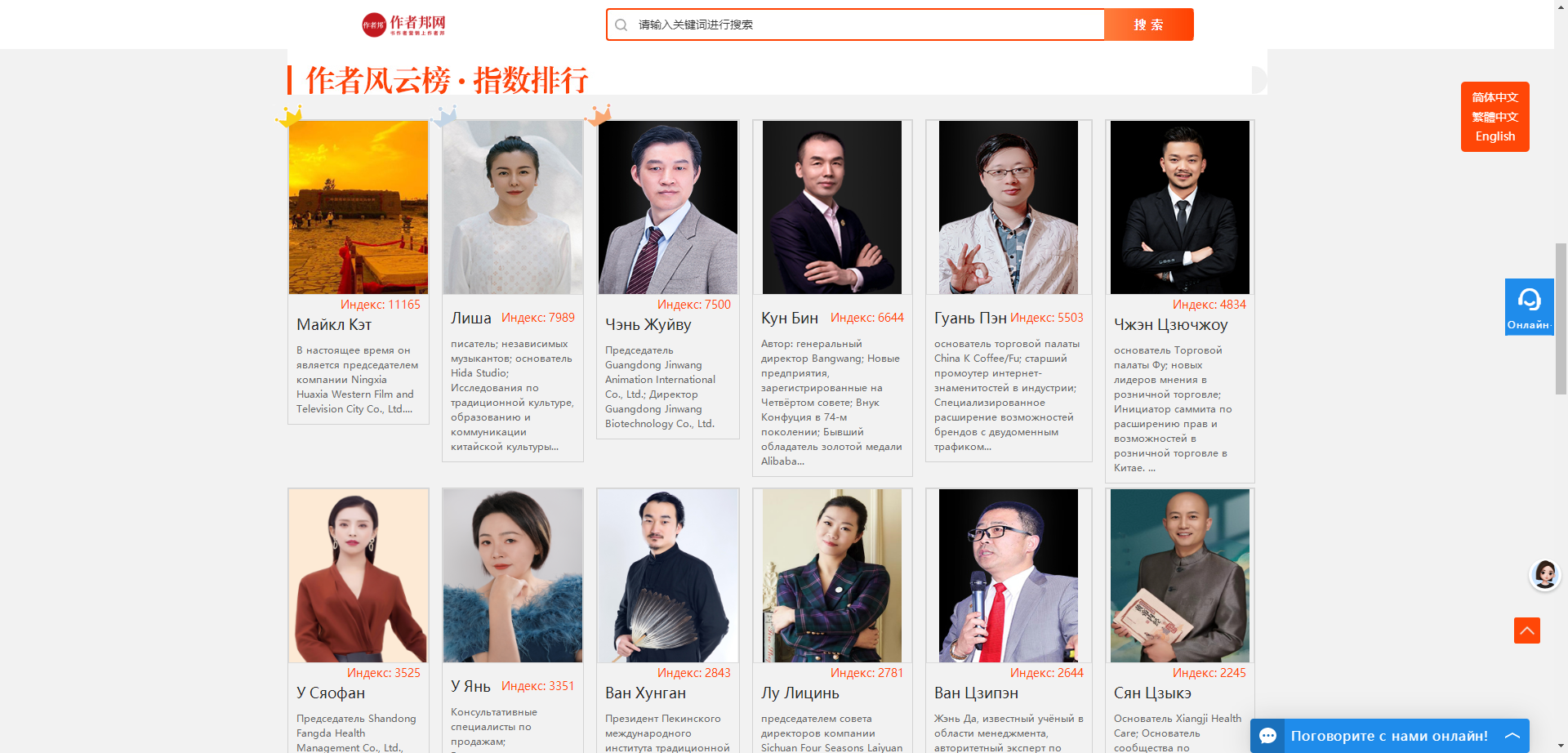Click the orange search button

click(1148, 25)
